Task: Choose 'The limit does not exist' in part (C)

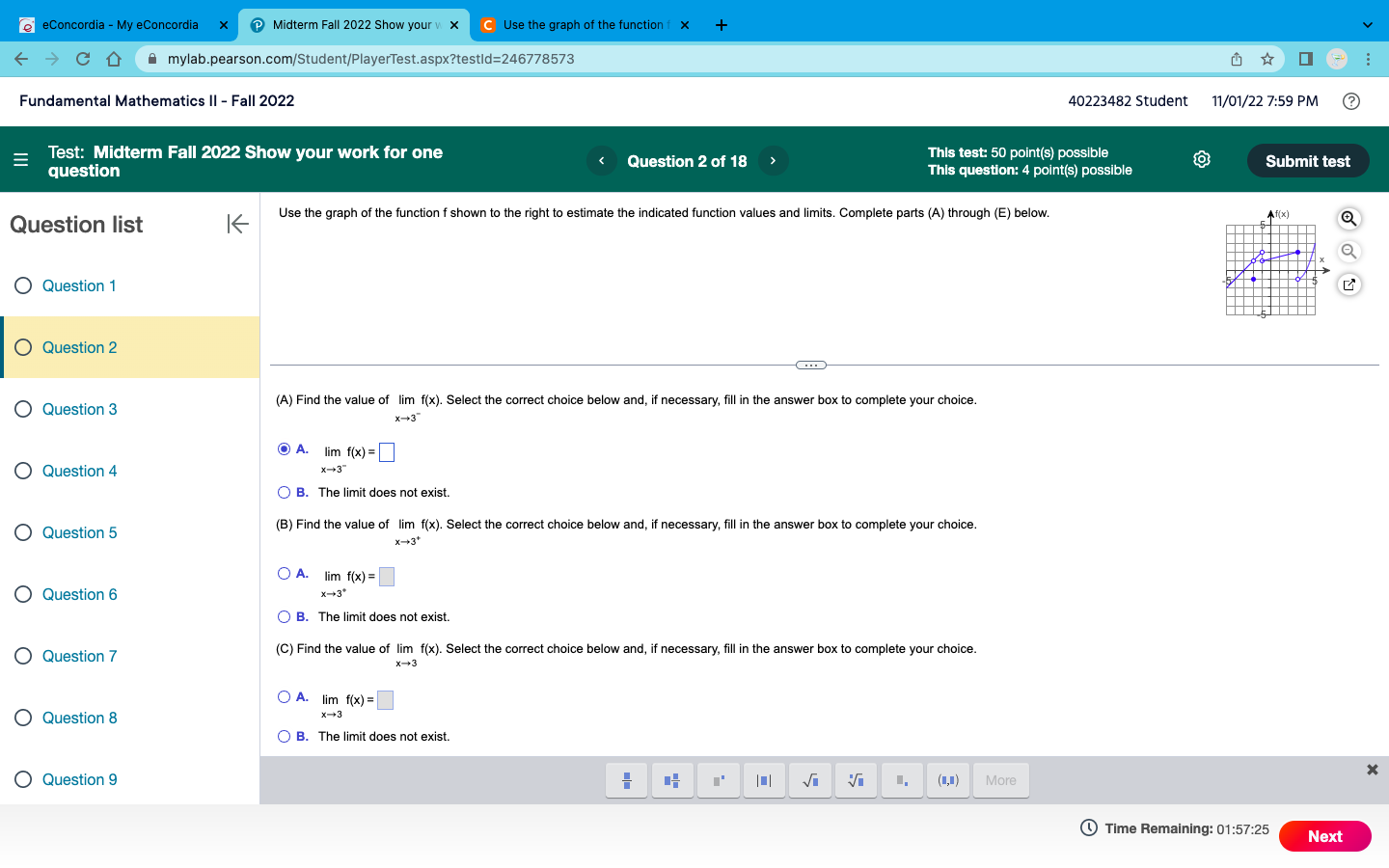Action: (x=284, y=736)
